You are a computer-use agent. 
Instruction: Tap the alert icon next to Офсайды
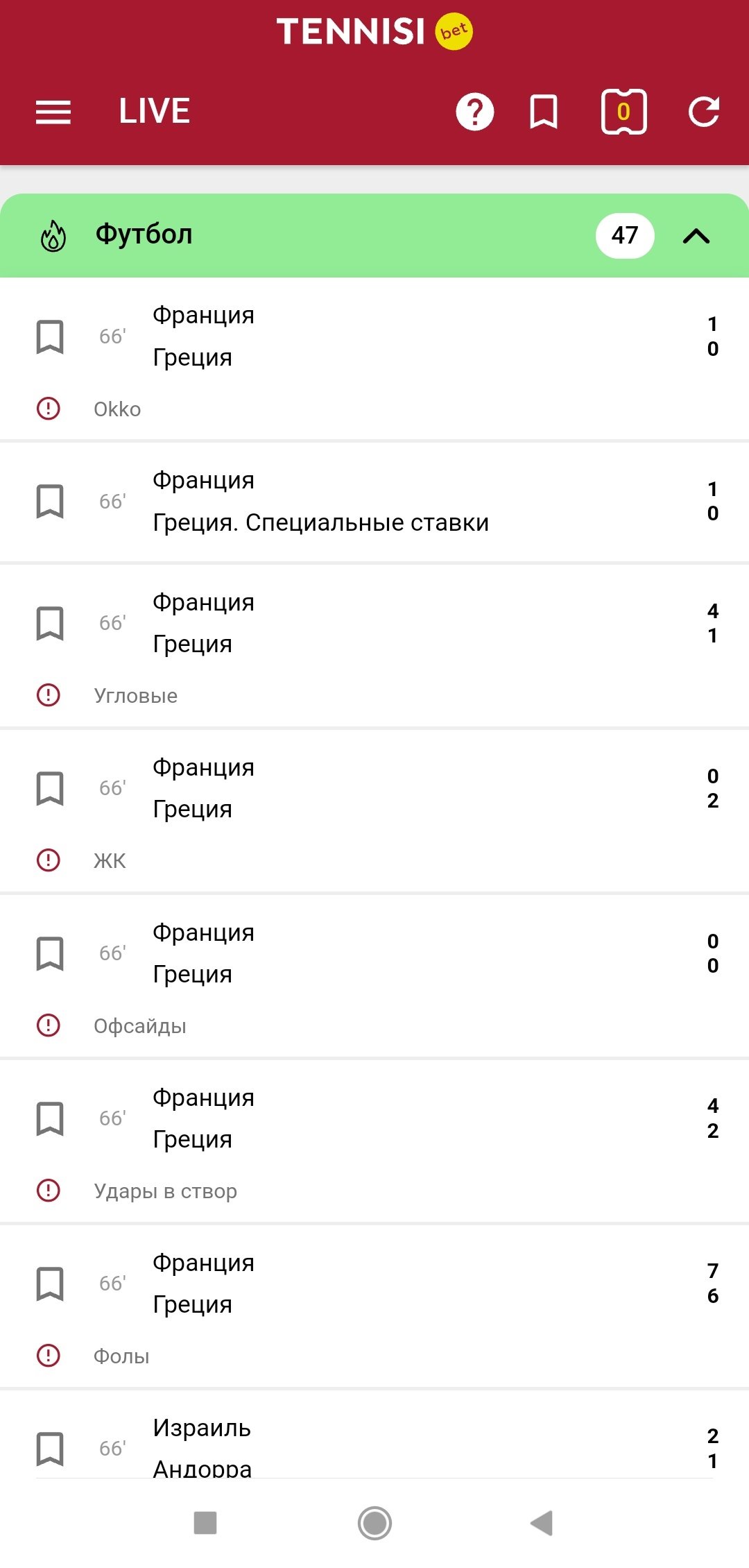(x=49, y=1025)
